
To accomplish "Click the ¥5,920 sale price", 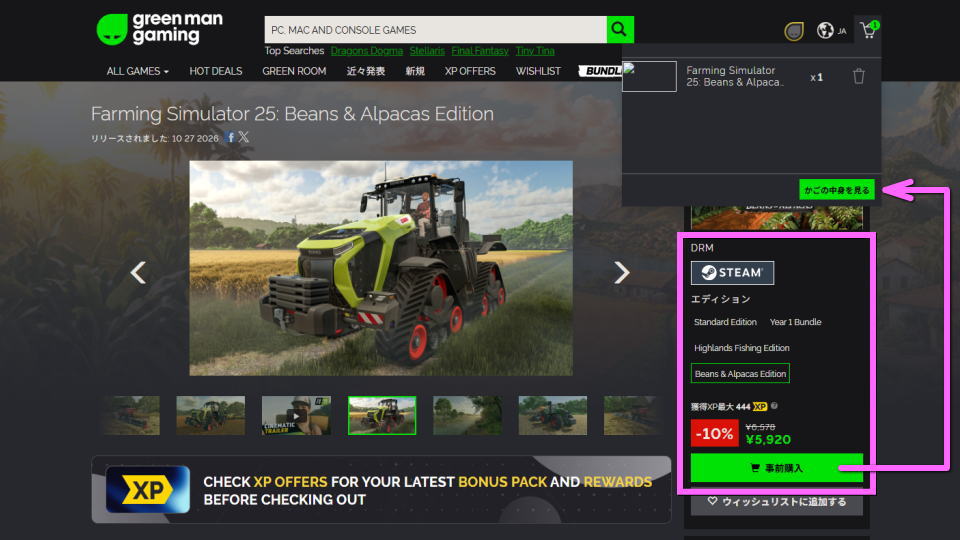I will click(768, 440).
